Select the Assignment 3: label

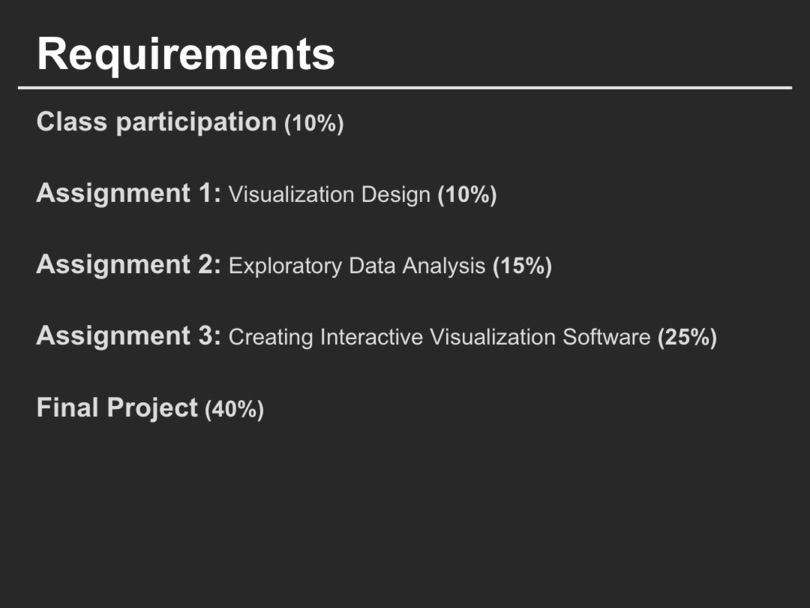pos(128,336)
